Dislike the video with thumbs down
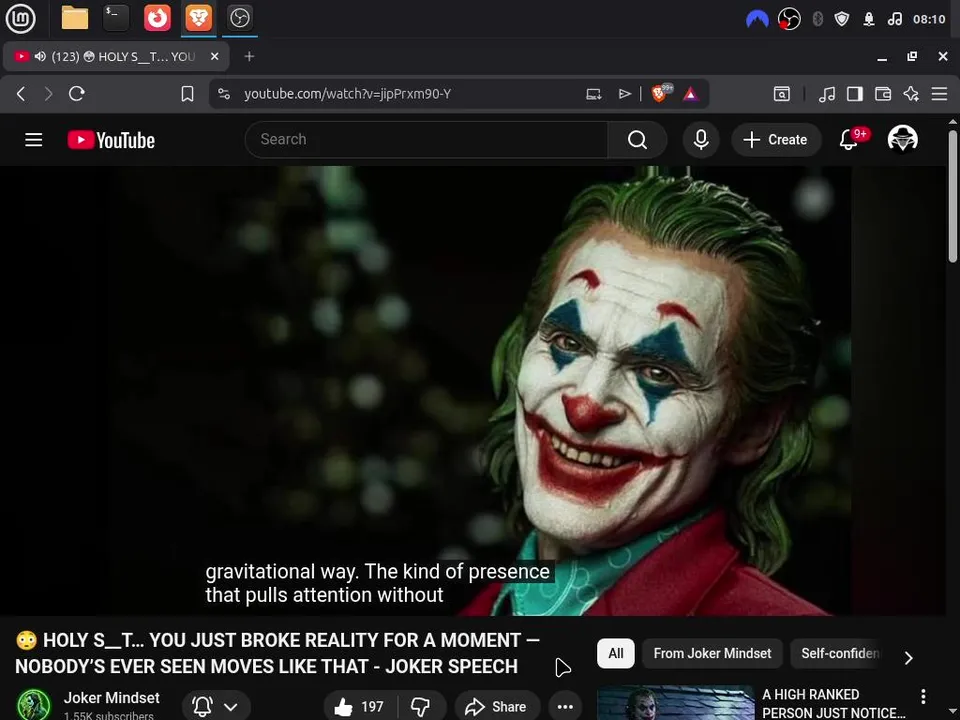960x720 pixels. pos(421,707)
